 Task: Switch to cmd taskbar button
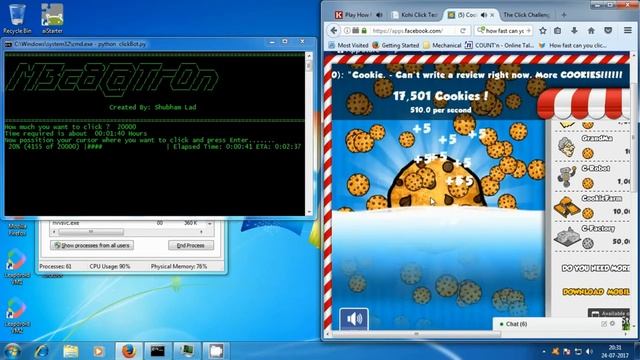point(158,351)
